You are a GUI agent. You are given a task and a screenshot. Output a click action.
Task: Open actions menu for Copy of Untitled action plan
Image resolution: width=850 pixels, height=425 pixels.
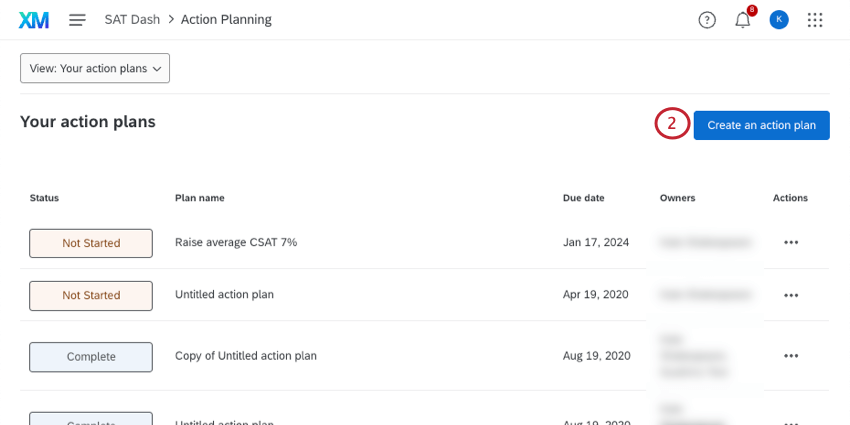[791, 355]
